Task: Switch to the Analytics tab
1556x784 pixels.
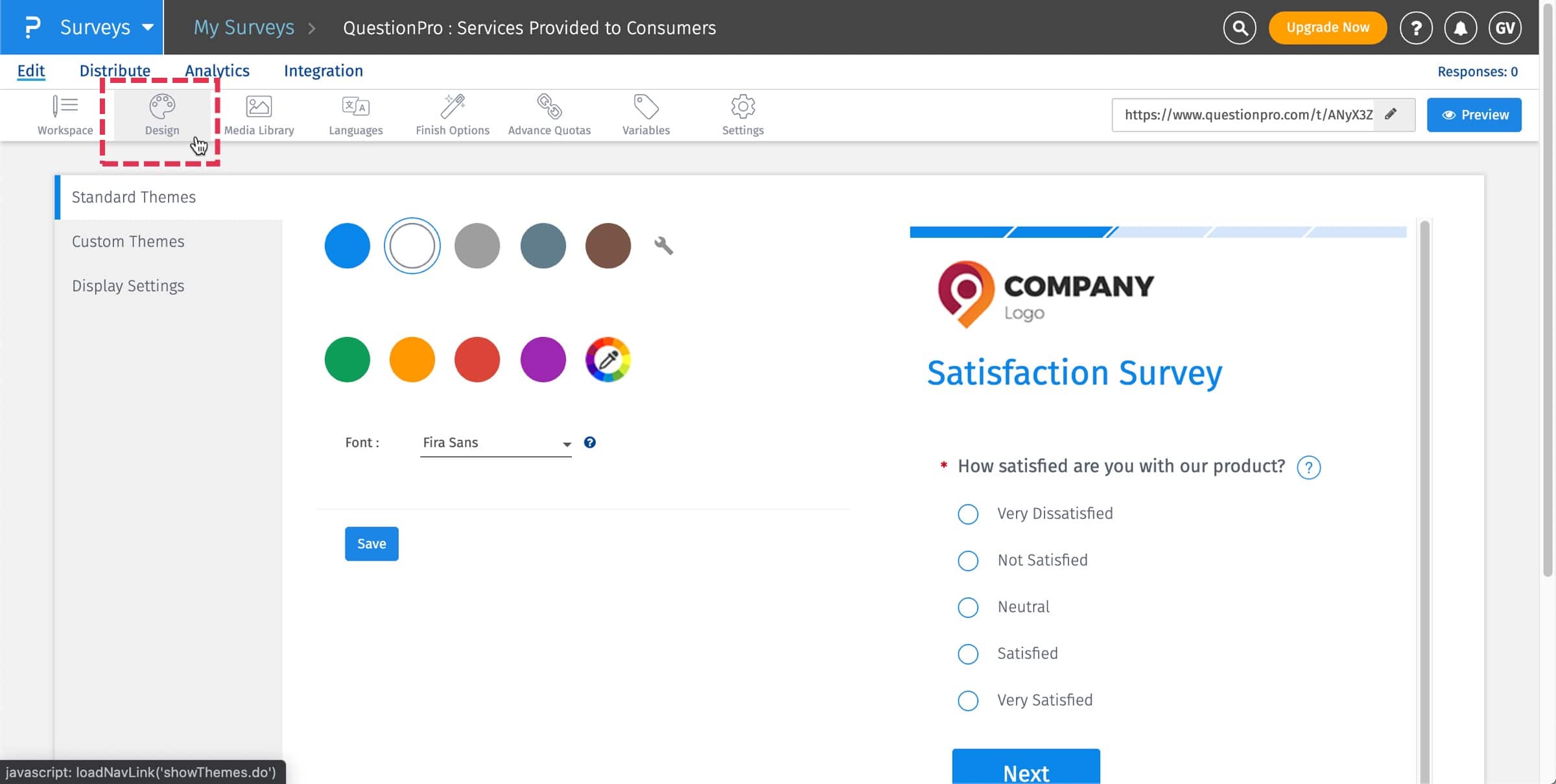Action: tap(217, 71)
